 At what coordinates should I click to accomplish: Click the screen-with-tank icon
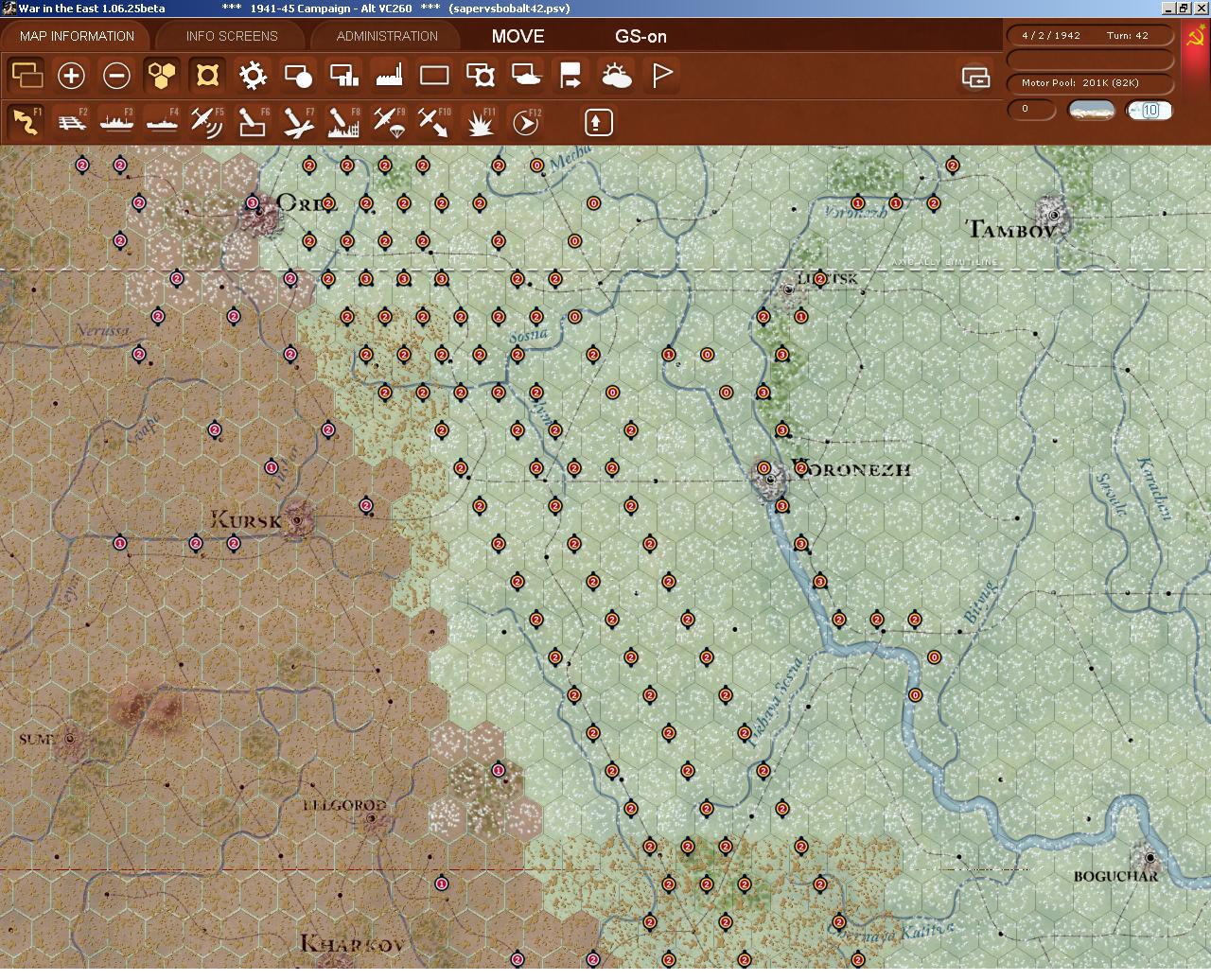tap(525, 75)
